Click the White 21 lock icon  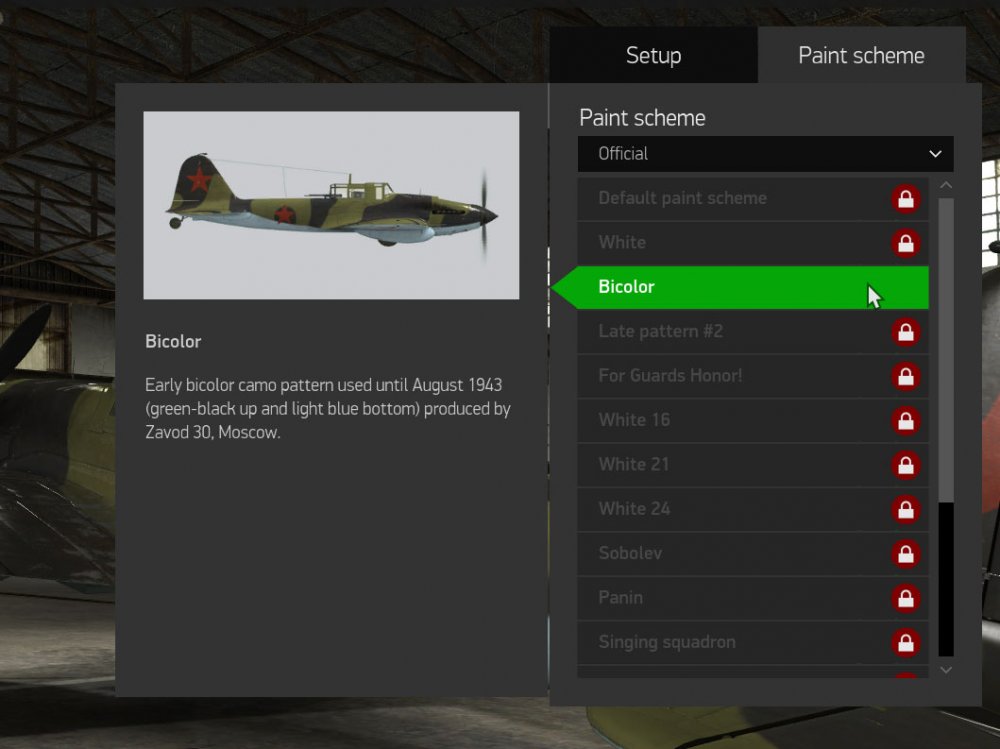(x=906, y=465)
